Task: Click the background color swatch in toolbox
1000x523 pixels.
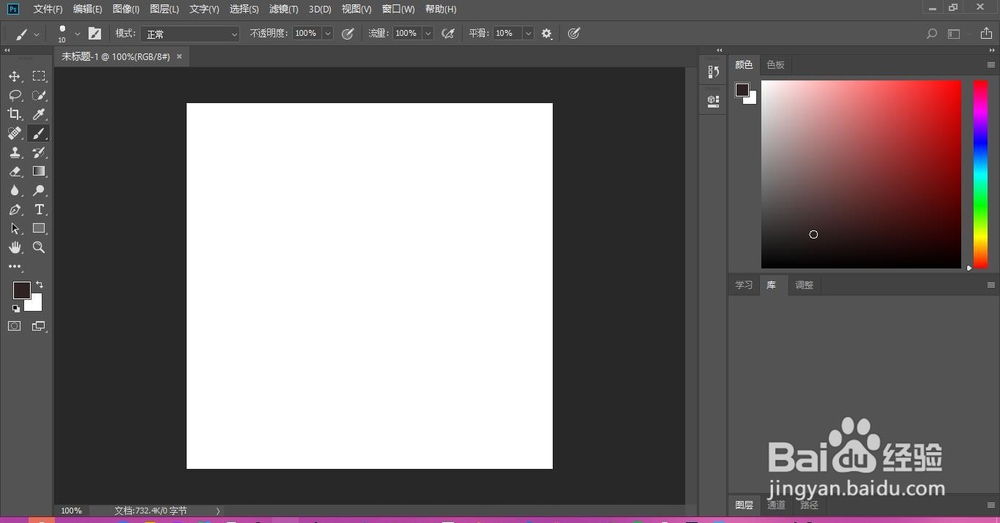Action: pos(36,305)
